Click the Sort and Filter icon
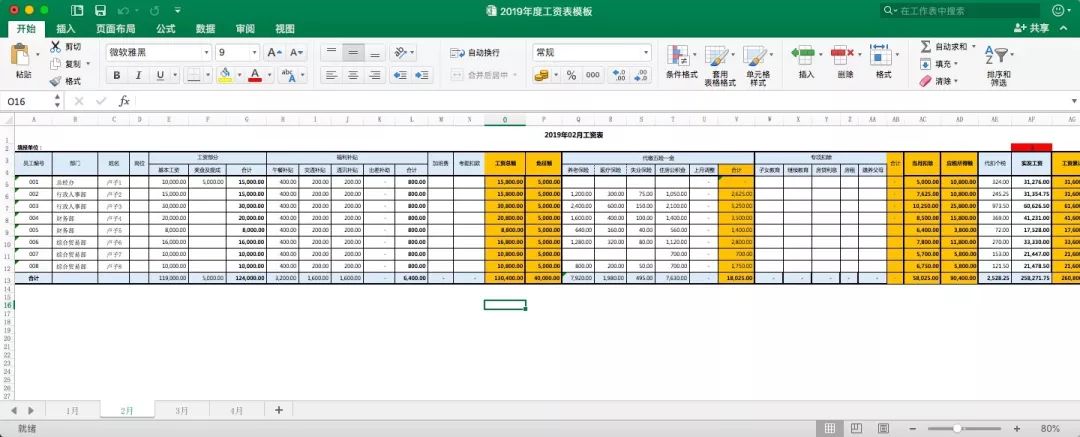 coord(997,65)
